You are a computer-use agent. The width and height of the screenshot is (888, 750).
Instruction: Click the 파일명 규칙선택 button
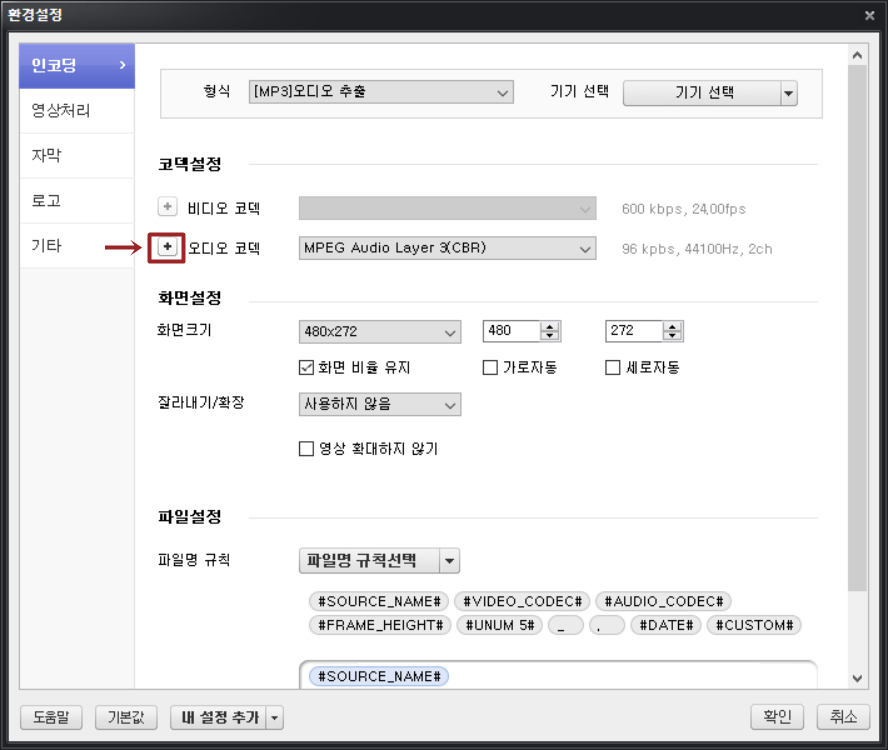pyautogui.click(x=369, y=561)
